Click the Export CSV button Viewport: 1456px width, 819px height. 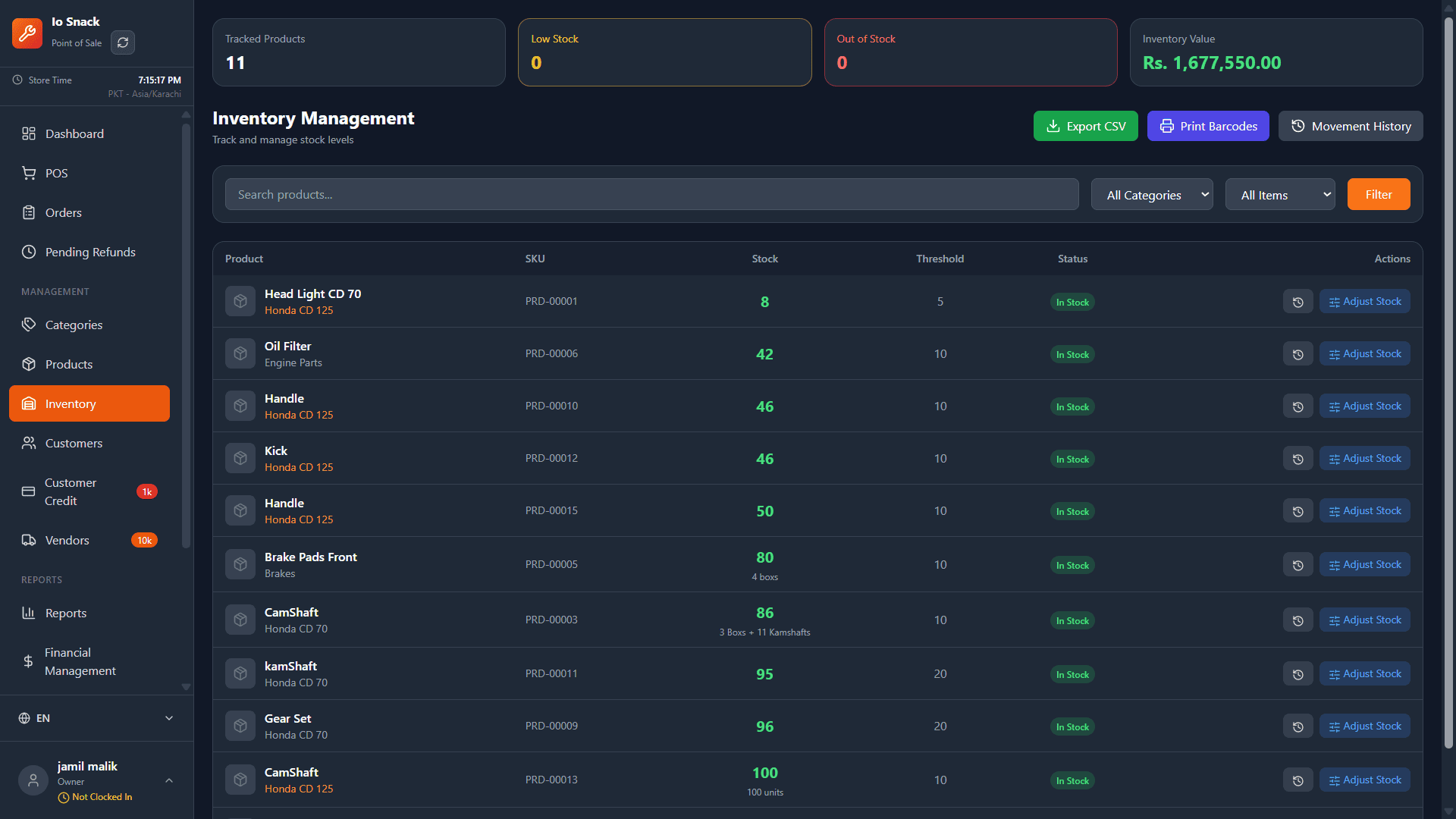(1085, 126)
